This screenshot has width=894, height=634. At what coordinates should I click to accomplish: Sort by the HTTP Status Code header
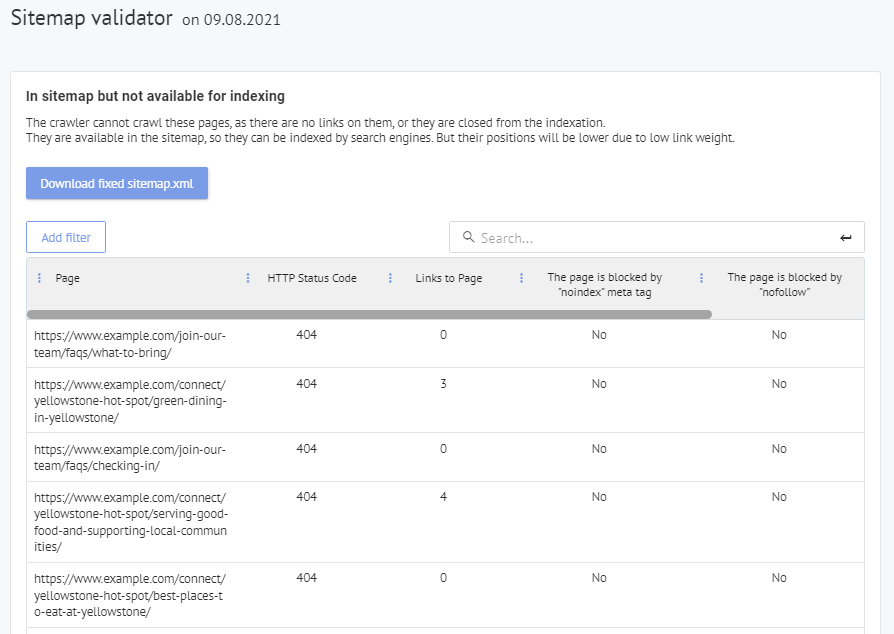tap(312, 278)
